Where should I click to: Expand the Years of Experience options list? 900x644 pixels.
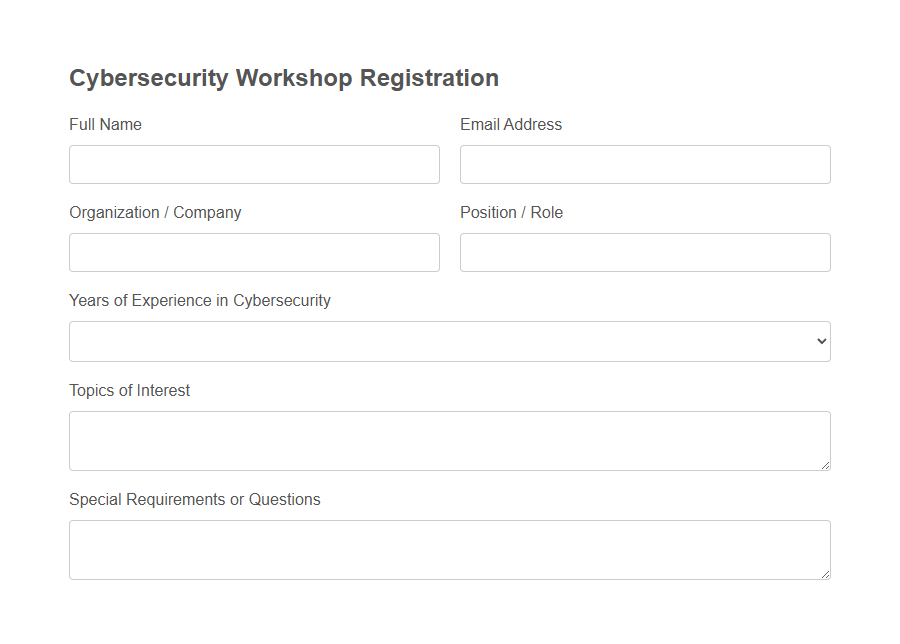(449, 341)
